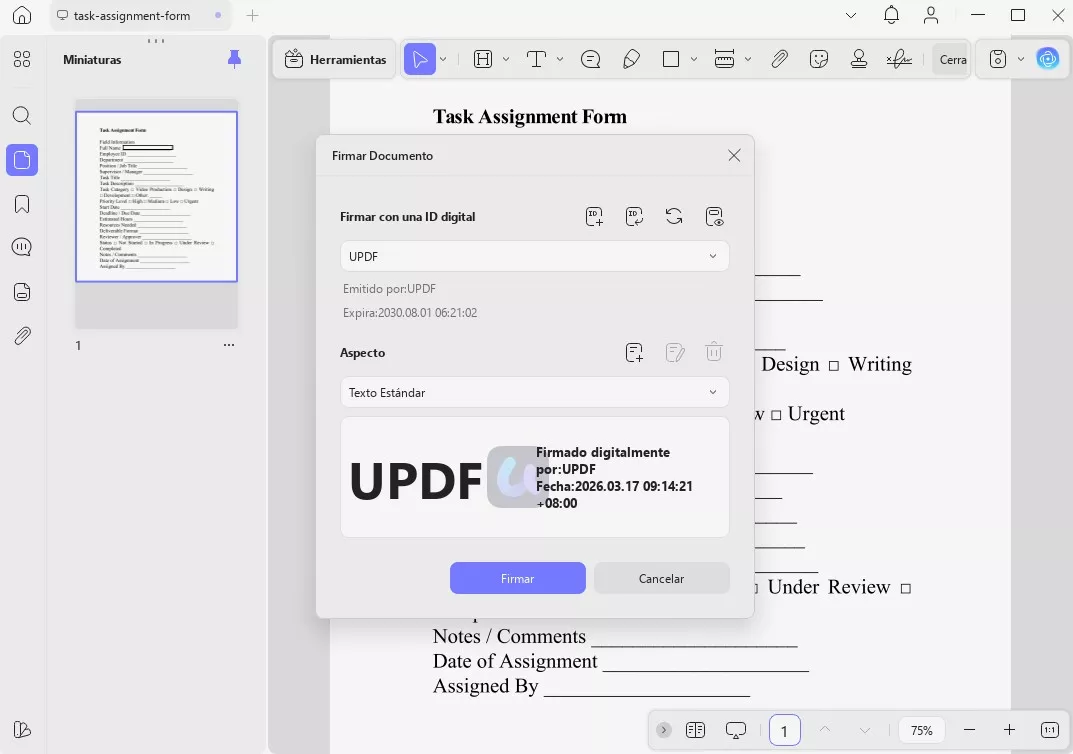Open the selection tool dropdown arrow
The image size is (1073, 754).
[443, 60]
